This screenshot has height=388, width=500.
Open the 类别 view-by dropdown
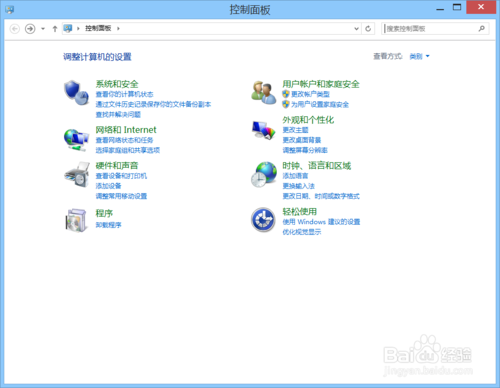pyautogui.click(x=419, y=56)
